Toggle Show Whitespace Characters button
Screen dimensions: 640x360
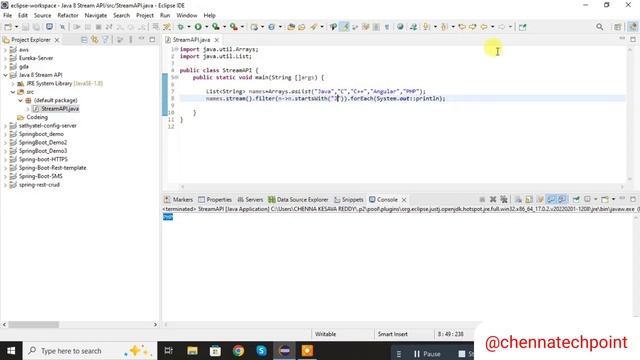(x=387, y=27)
